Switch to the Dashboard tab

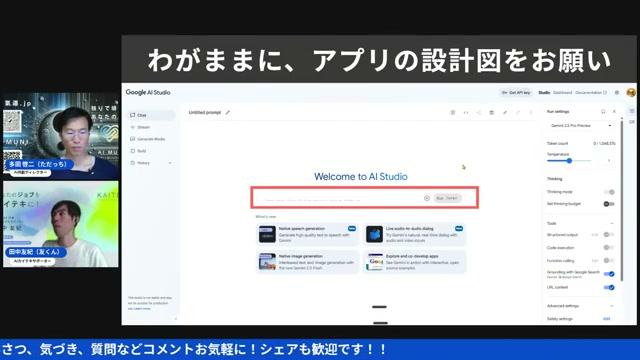pos(562,93)
